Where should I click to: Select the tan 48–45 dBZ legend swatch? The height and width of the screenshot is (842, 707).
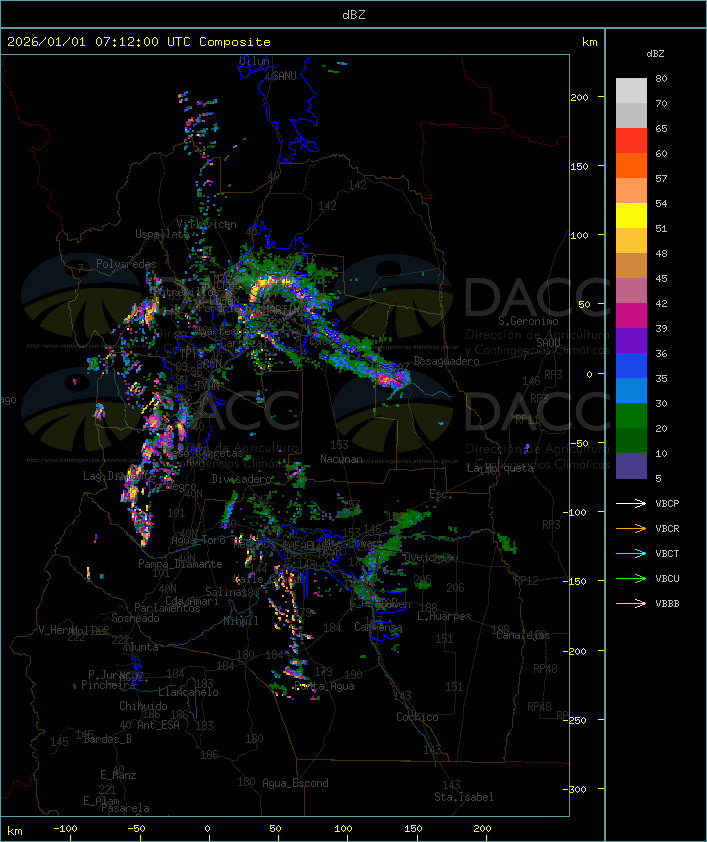631,265
